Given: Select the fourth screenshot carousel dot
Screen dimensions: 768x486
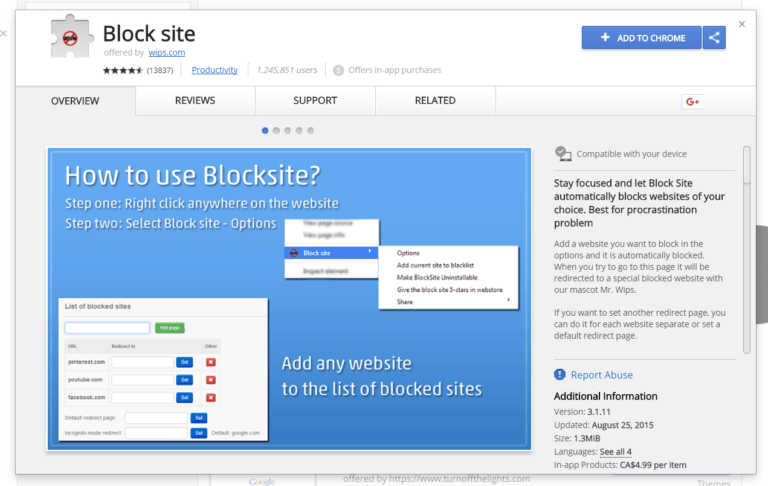Looking at the screenshot, I should [x=299, y=130].
